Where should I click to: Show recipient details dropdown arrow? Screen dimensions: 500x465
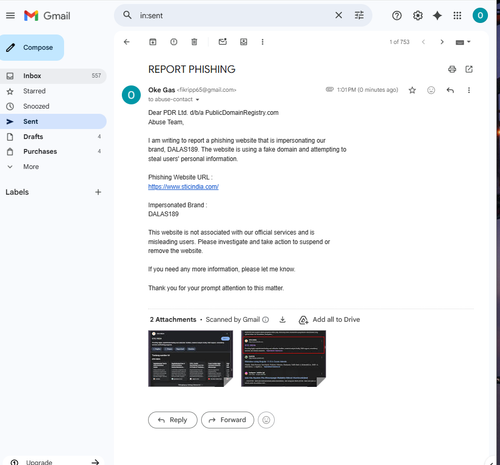point(197,100)
